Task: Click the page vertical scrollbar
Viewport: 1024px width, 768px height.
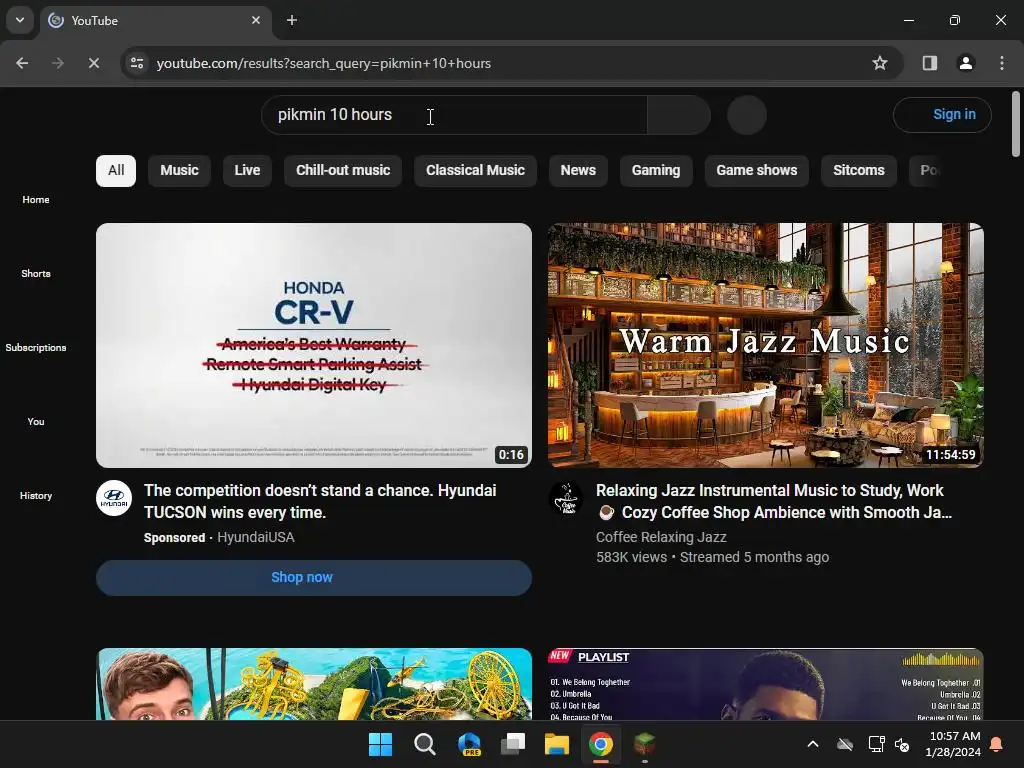Action: click(1016, 124)
